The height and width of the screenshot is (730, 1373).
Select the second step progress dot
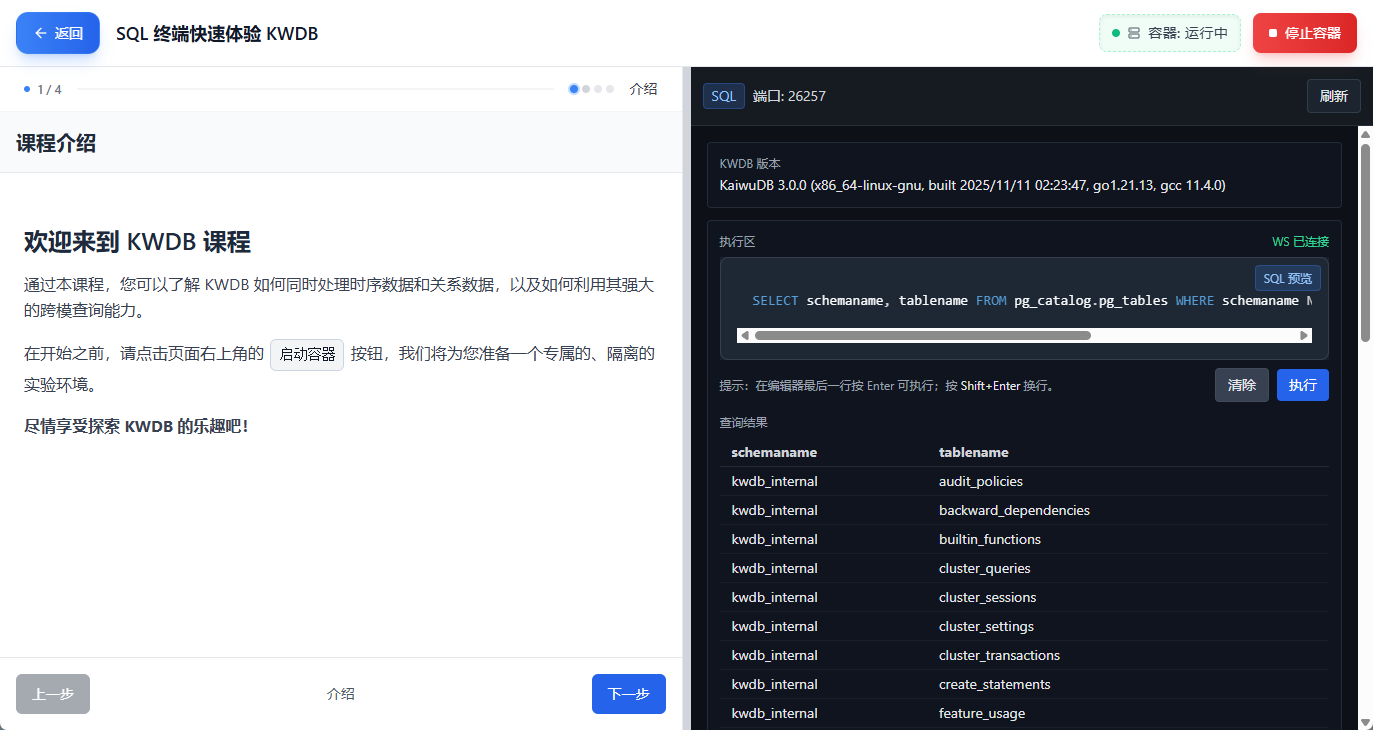[586, 89]
